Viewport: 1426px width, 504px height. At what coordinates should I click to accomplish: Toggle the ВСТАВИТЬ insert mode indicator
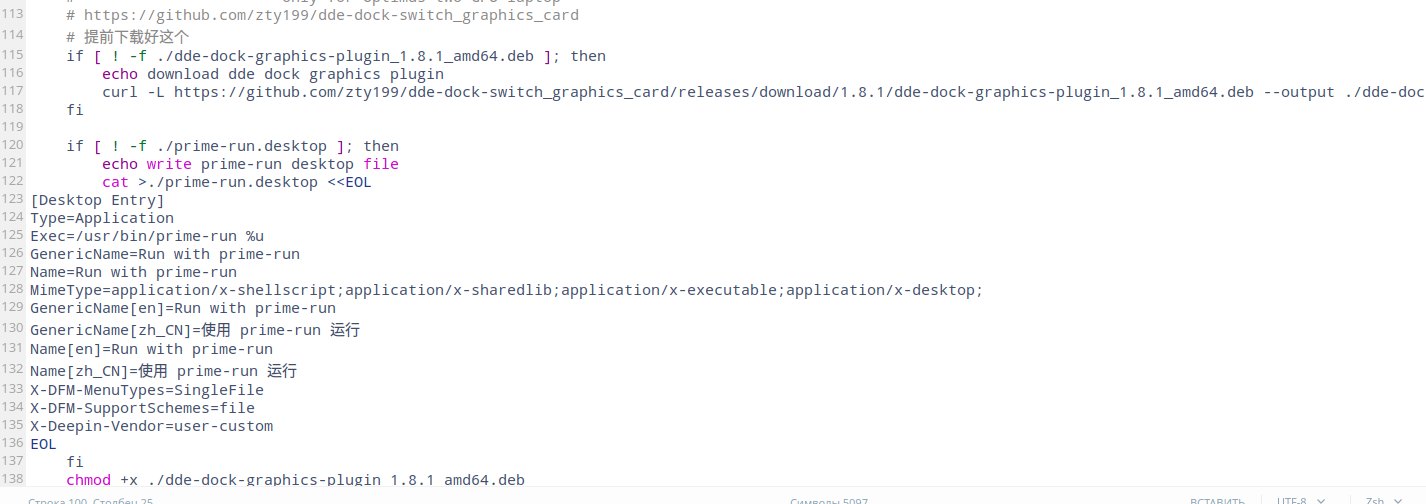(x=1217, y=500)
